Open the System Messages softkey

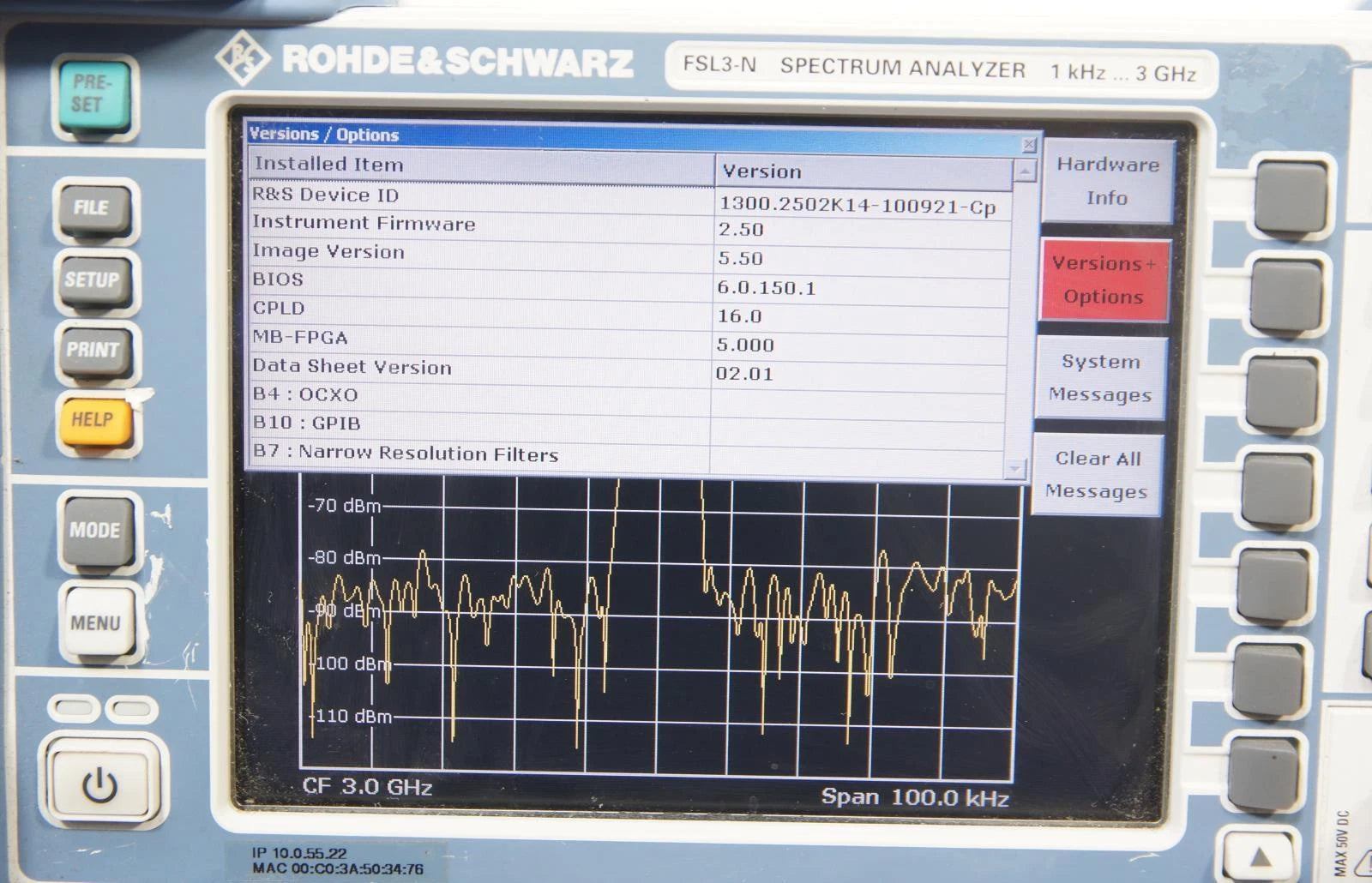point(1100,378)
